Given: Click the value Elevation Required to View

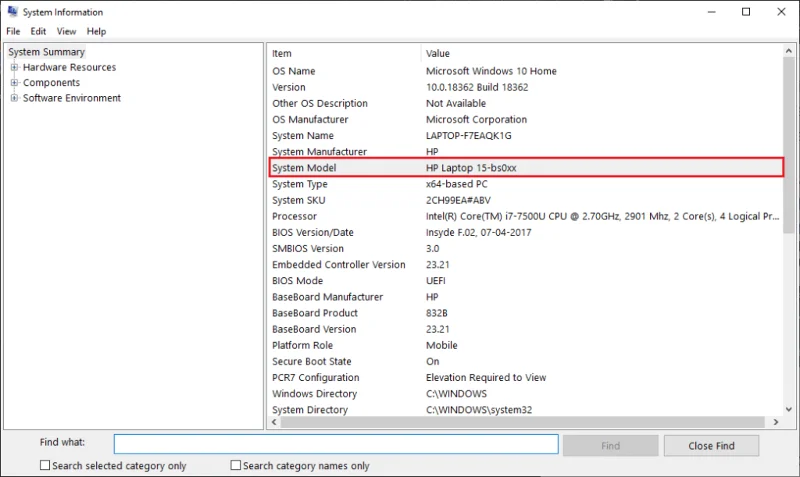Looking at the screenshot, I should (486, 378).
